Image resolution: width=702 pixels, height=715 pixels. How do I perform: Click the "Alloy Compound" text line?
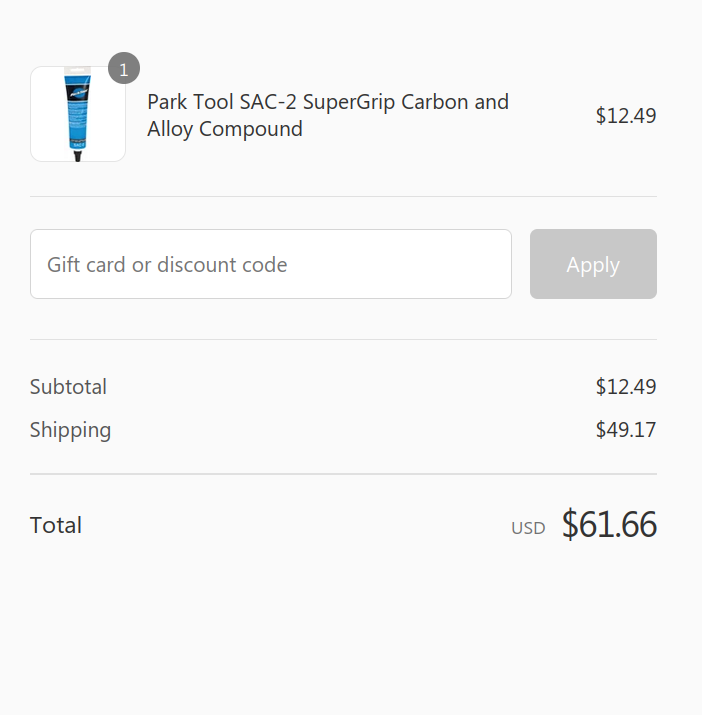(x=225, y=129)
